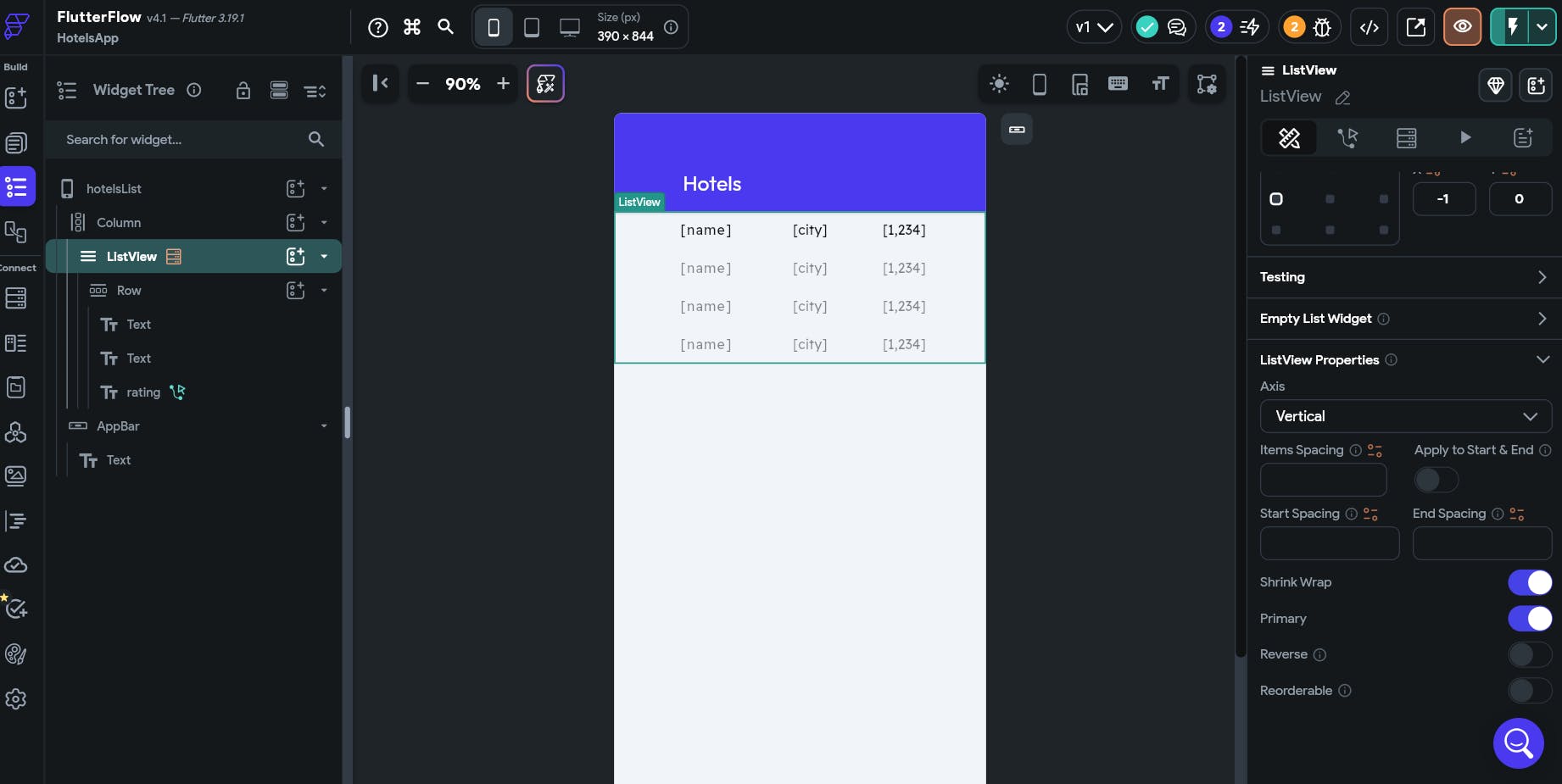Enable the Reorderable toggle
This screenshot has height=784, width=1562.
tap(1530, 691)
